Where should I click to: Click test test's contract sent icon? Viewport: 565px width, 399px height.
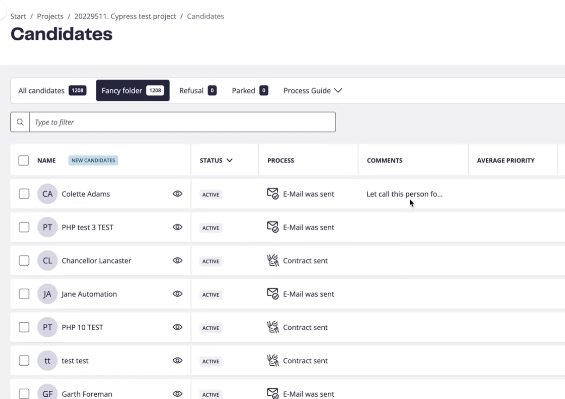[272, 360]
